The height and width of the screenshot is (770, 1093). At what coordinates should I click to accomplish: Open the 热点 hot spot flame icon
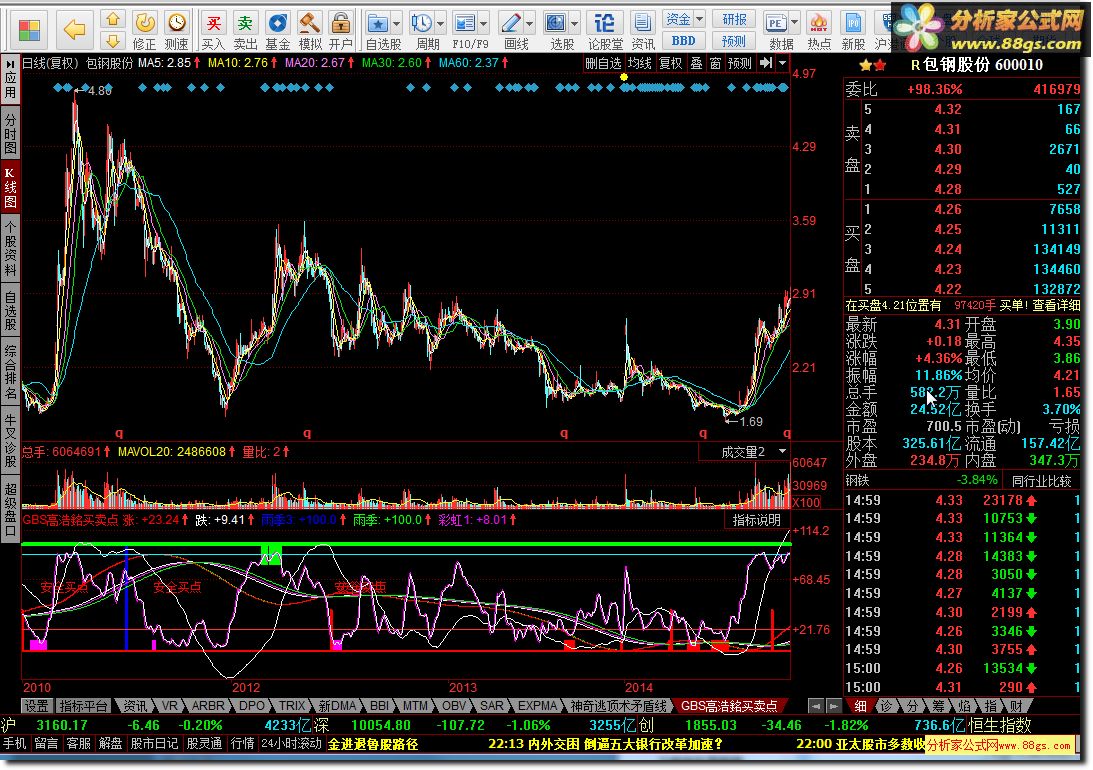click(x=819, y=23)
